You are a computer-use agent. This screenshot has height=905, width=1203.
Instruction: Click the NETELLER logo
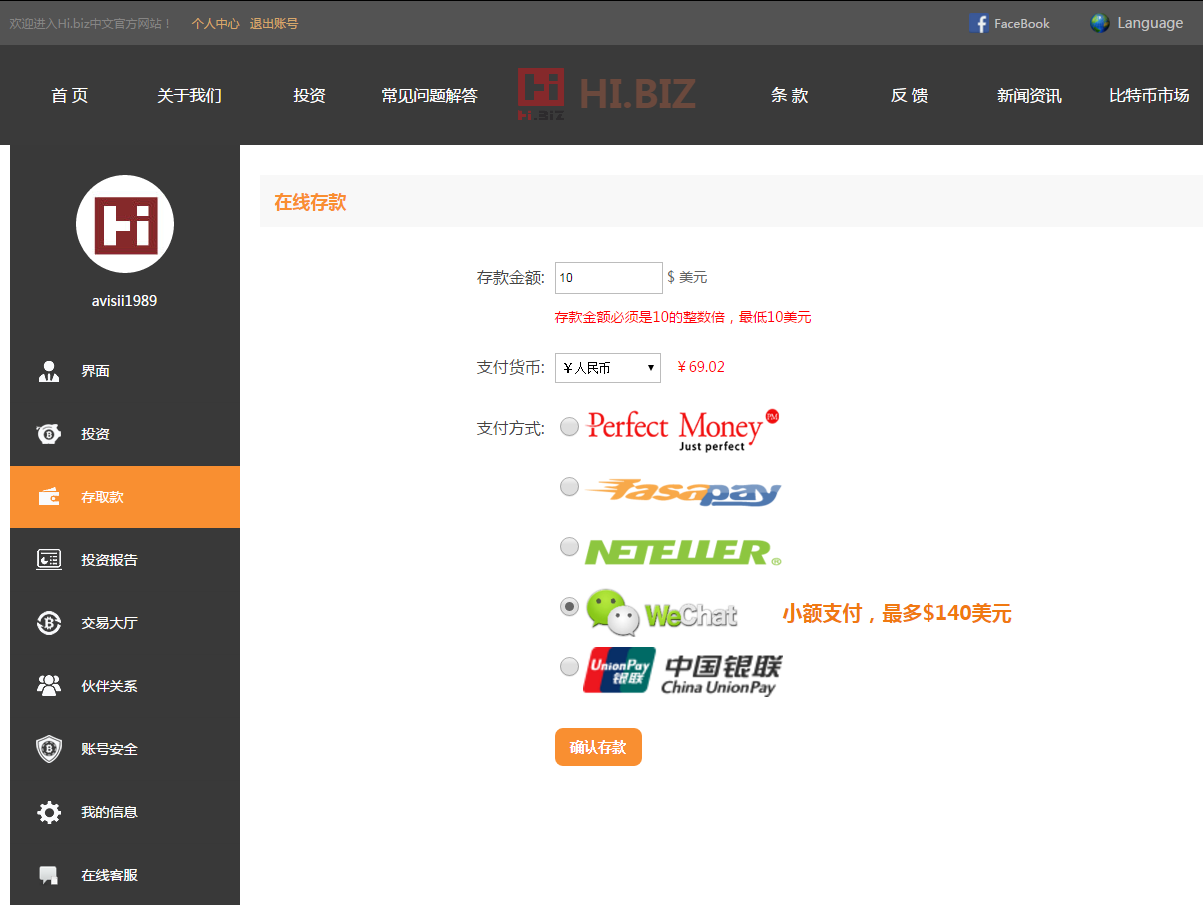[x=683, y=552]
